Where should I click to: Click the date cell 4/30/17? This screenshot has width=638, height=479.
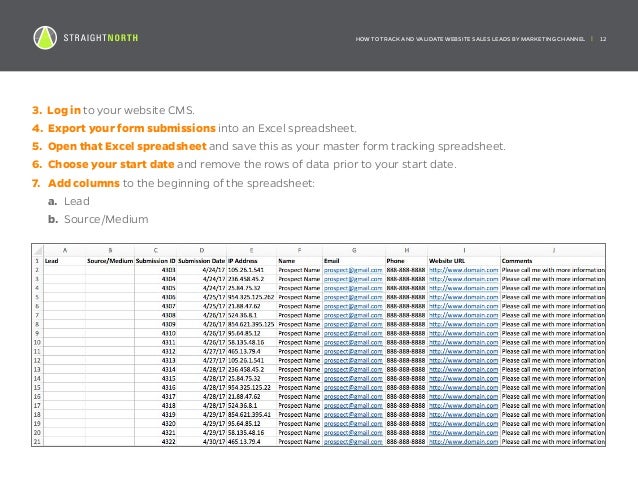click(201, 442)
